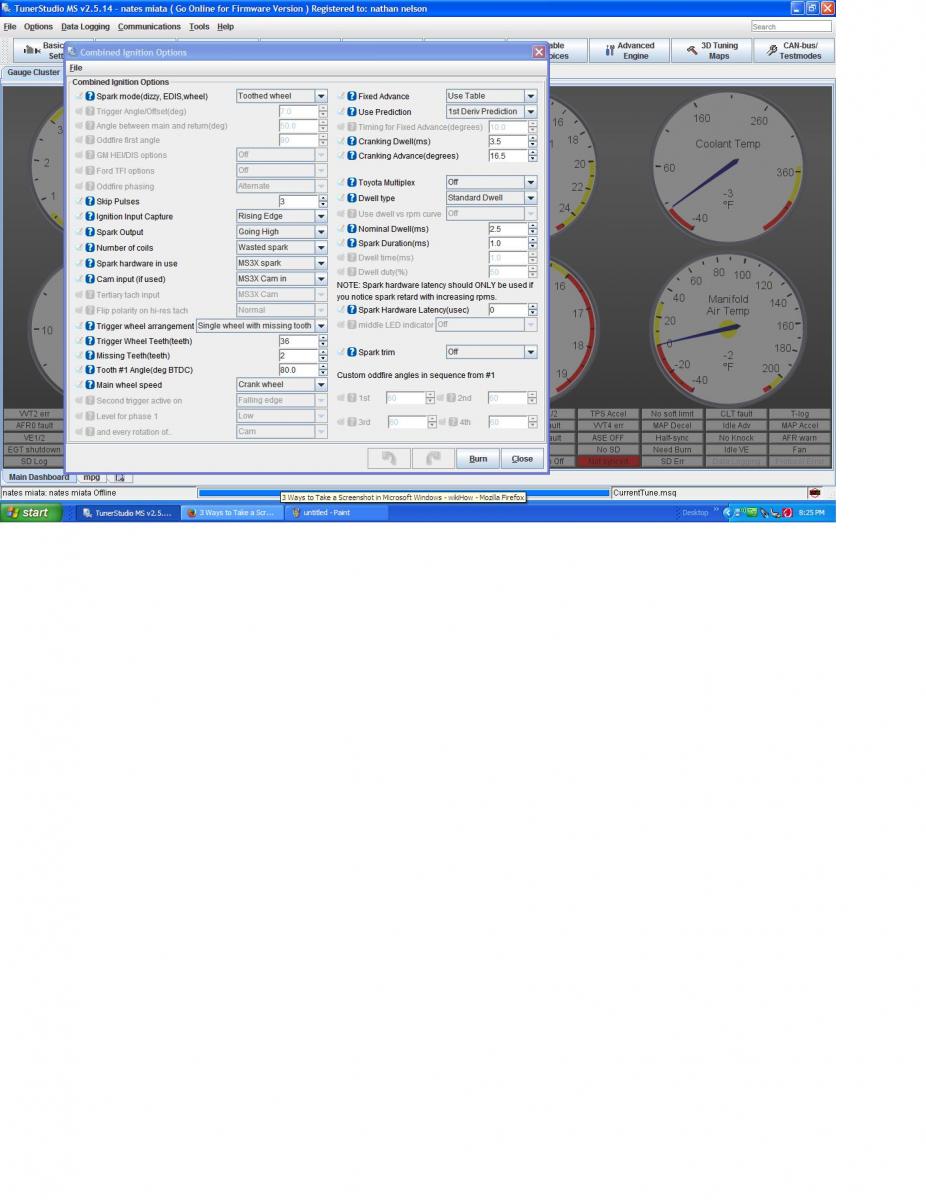Click the undo arrow button in dialog
This screenshot has width=926, height=1200.
(x=389, y=458)
